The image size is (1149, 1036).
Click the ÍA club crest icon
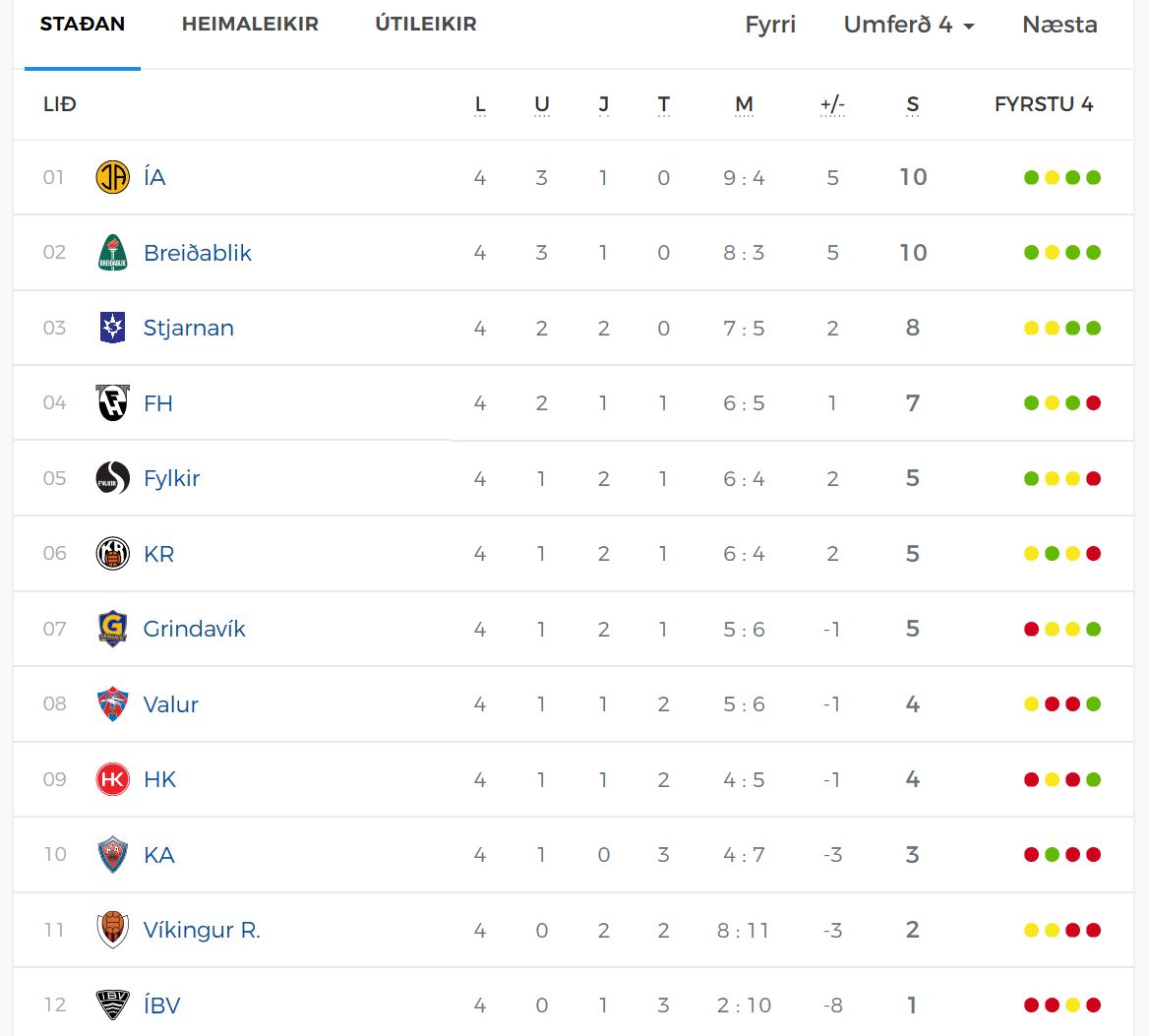point(113,177)
